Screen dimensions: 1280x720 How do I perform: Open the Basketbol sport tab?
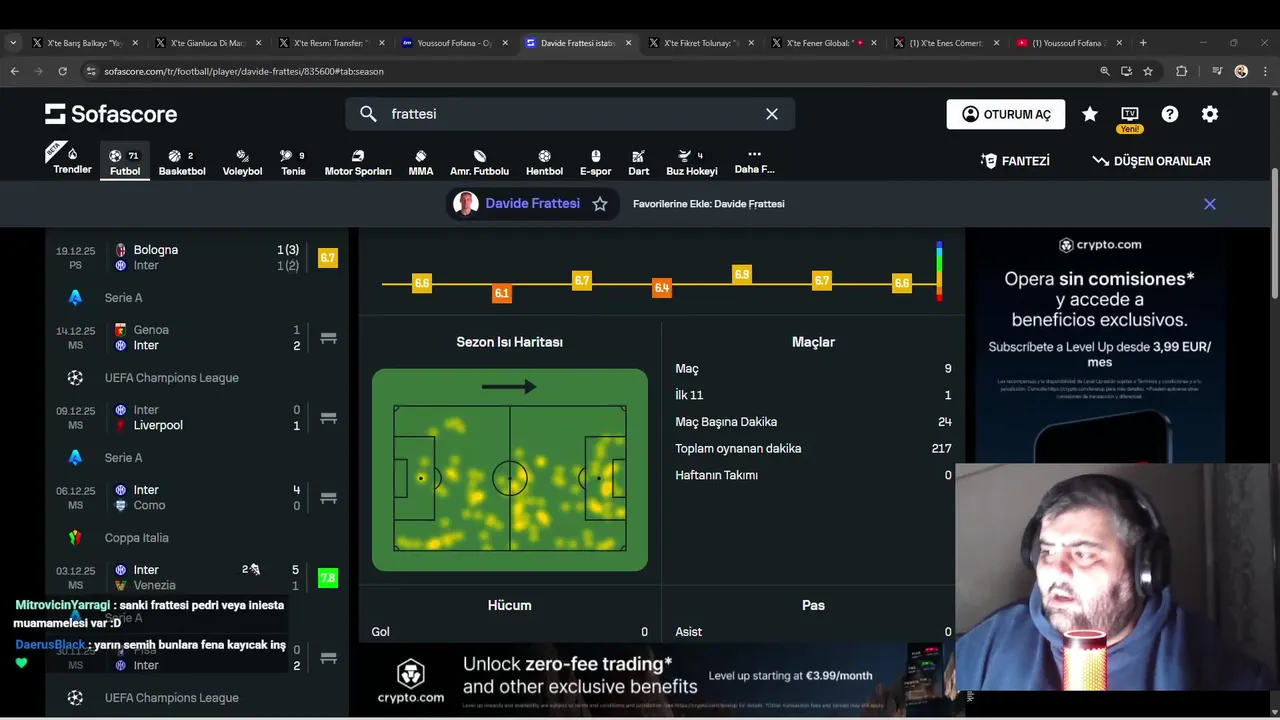point(182,162)
